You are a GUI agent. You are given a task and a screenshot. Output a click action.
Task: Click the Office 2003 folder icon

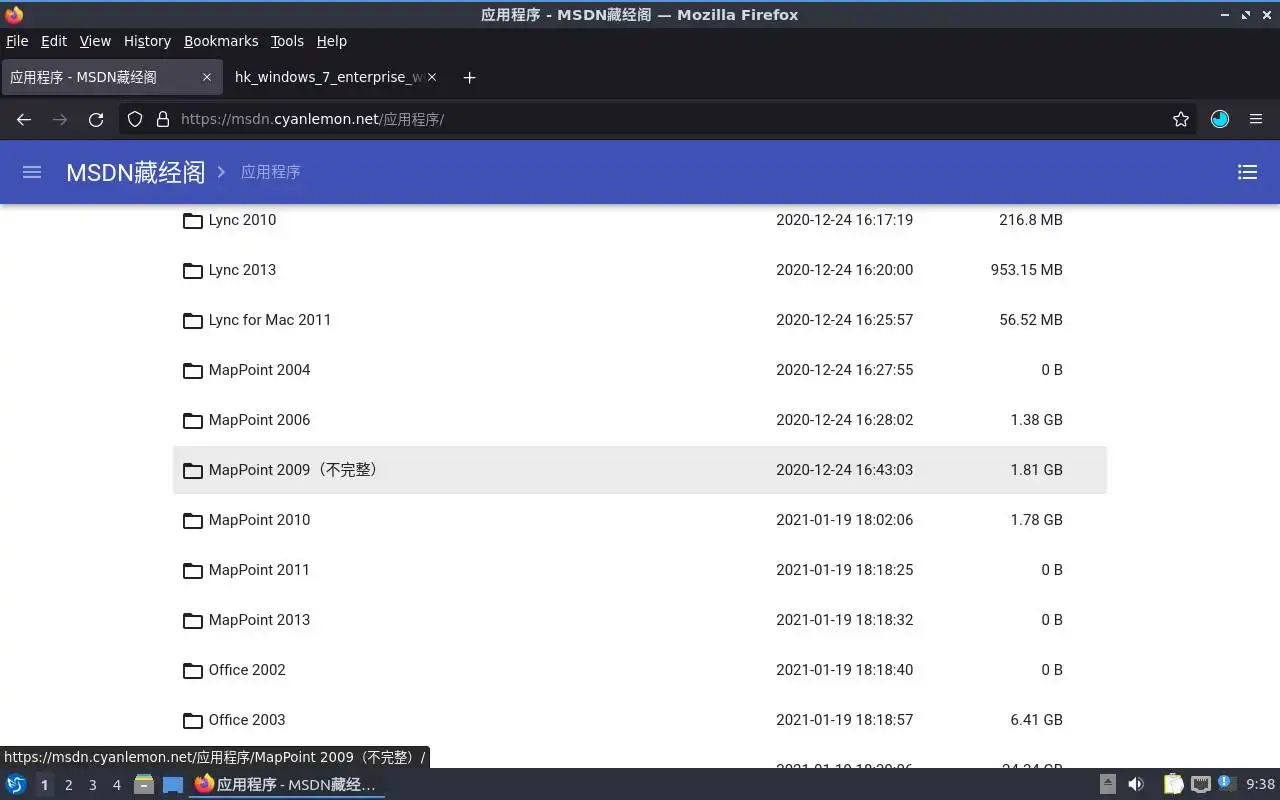click(193, 721)
